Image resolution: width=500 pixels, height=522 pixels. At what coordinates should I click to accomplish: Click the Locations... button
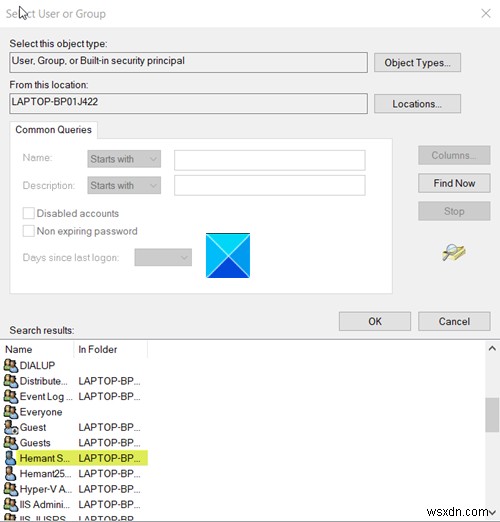(417, 104)
